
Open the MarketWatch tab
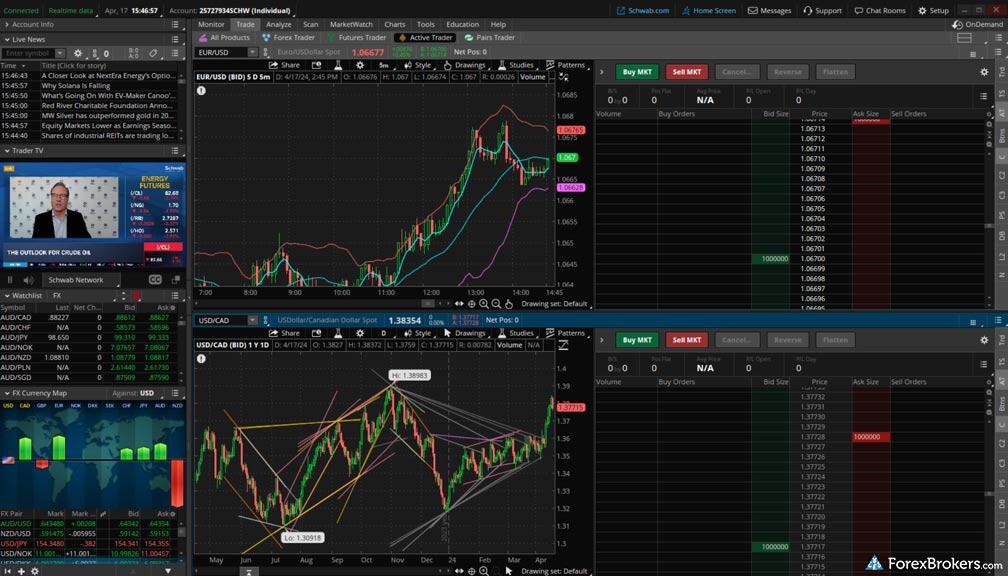[x=351, y=24]
